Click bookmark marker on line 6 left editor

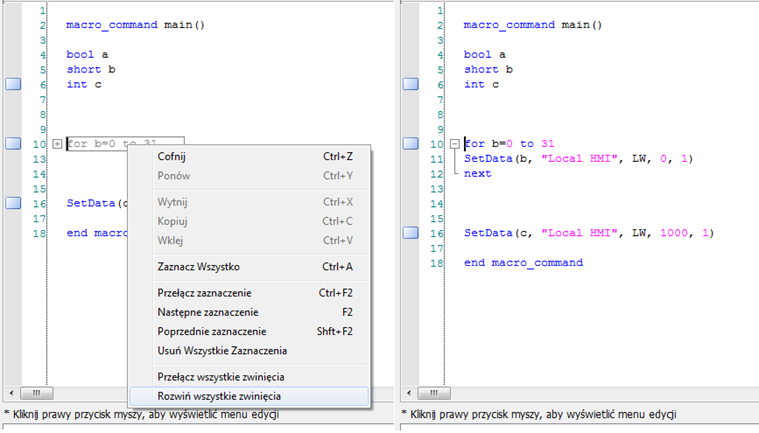(13, 84)
